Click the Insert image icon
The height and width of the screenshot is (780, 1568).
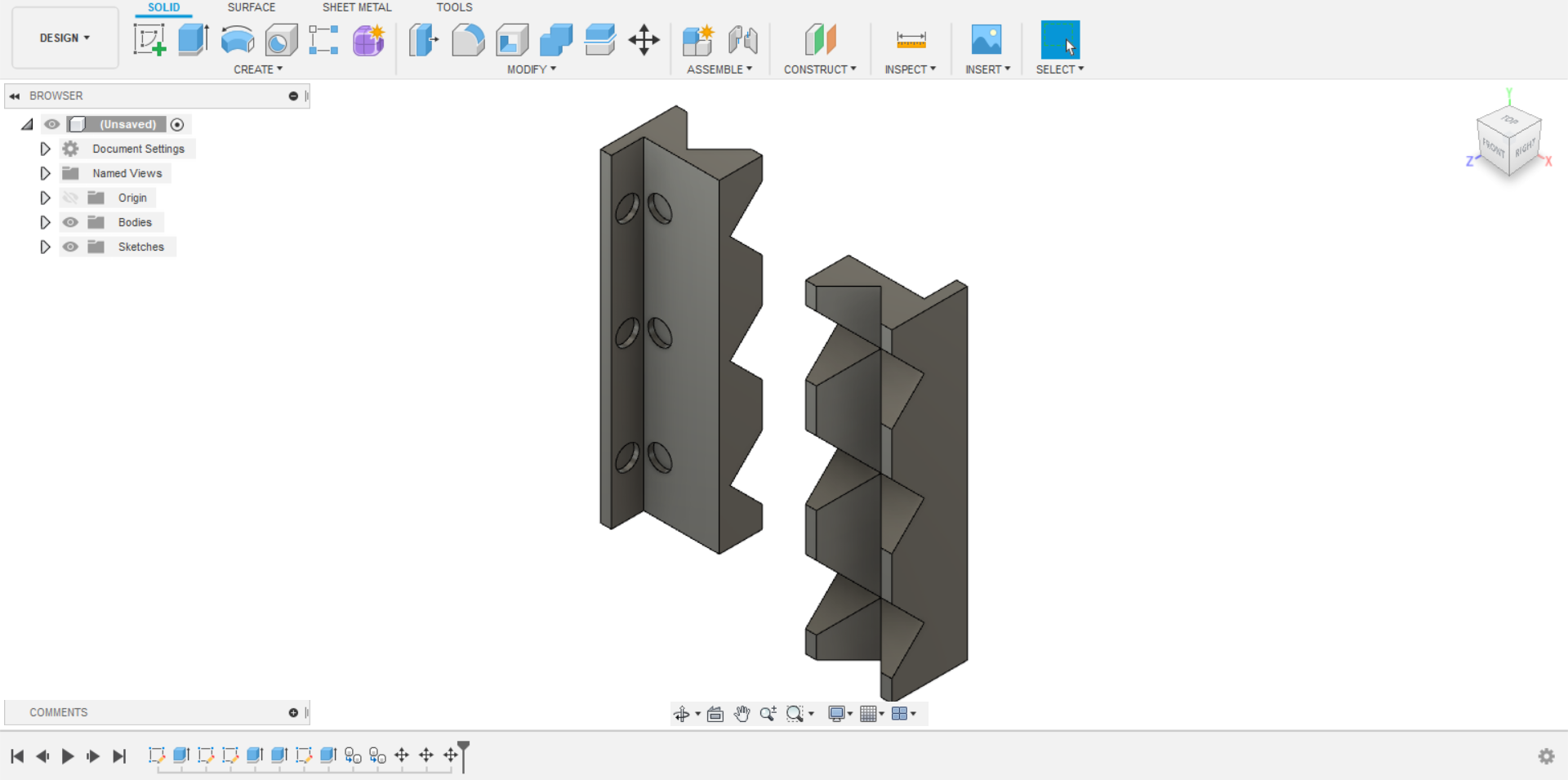(x=987, y=39)
